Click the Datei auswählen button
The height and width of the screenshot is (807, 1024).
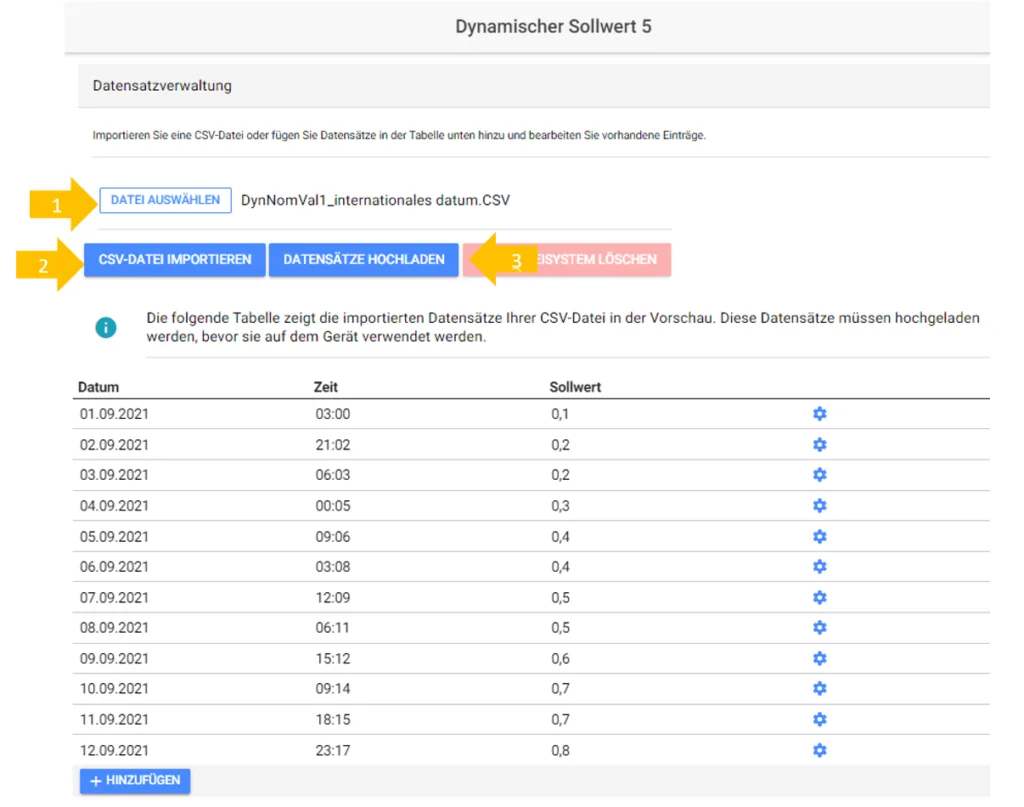165,200
